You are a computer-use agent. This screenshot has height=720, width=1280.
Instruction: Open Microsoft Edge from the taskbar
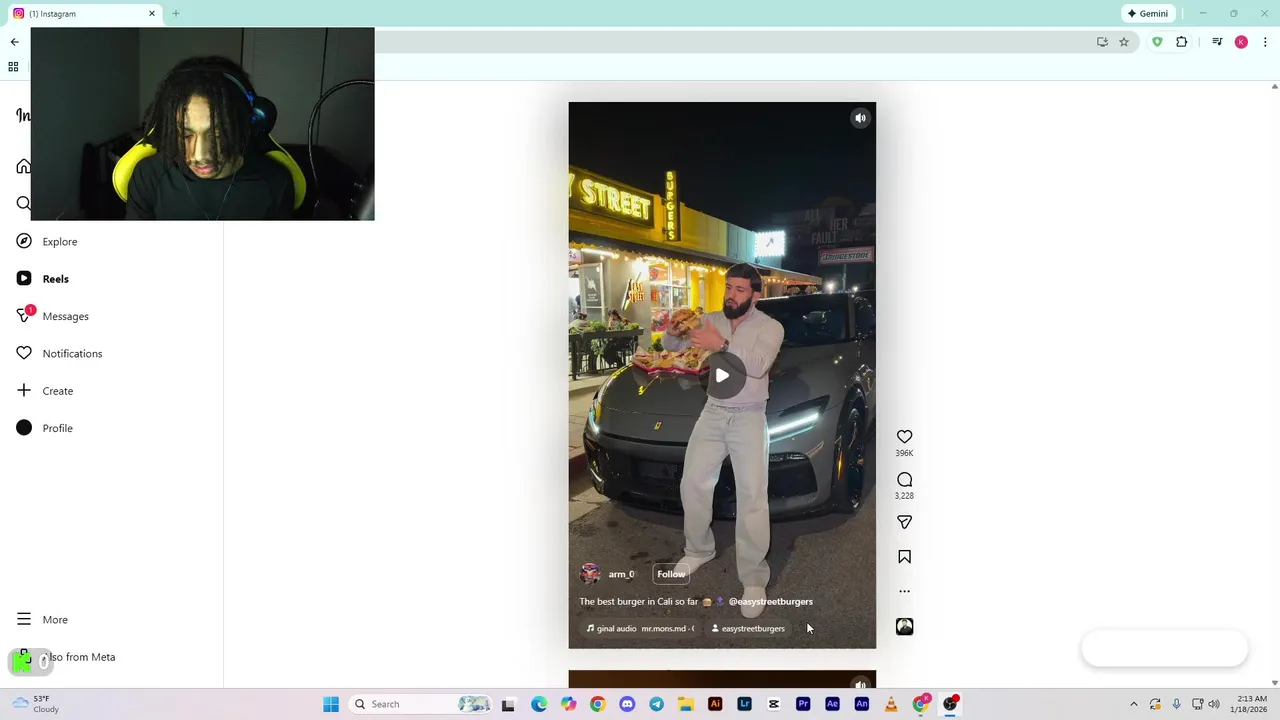coord(539,704)
